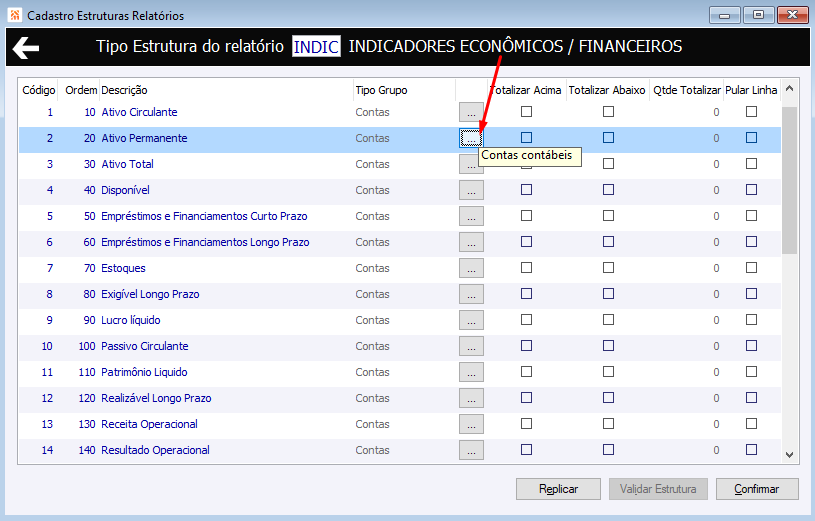Check Totalizar Abaixo for Receita Operacional
This screenshot has height=521, width=815.
608,424
